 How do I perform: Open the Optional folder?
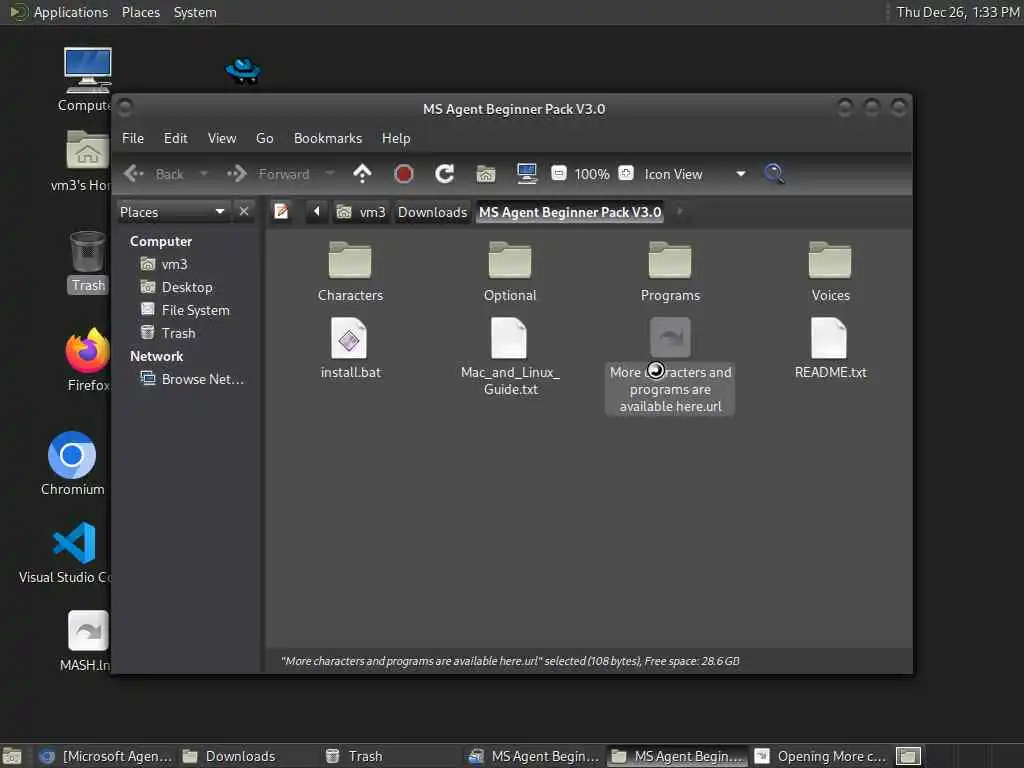click(509, 272)
